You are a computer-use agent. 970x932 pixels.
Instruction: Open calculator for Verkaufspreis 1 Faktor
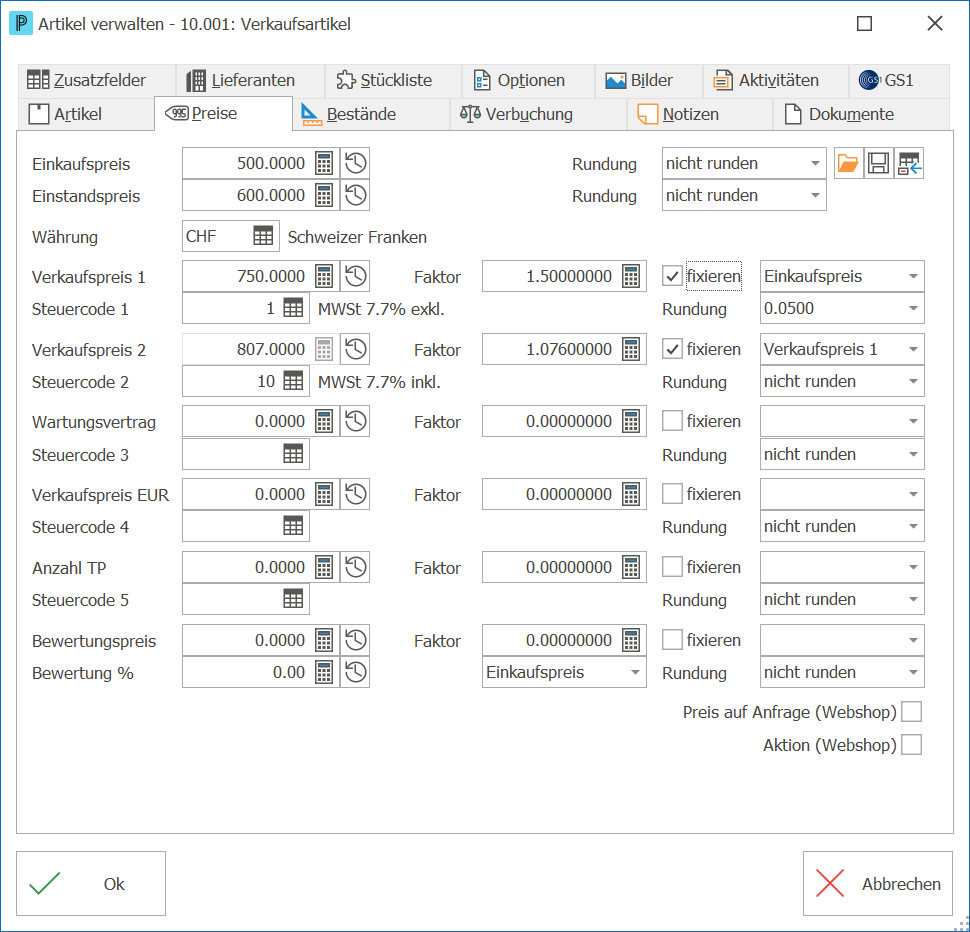pos(631,276)
